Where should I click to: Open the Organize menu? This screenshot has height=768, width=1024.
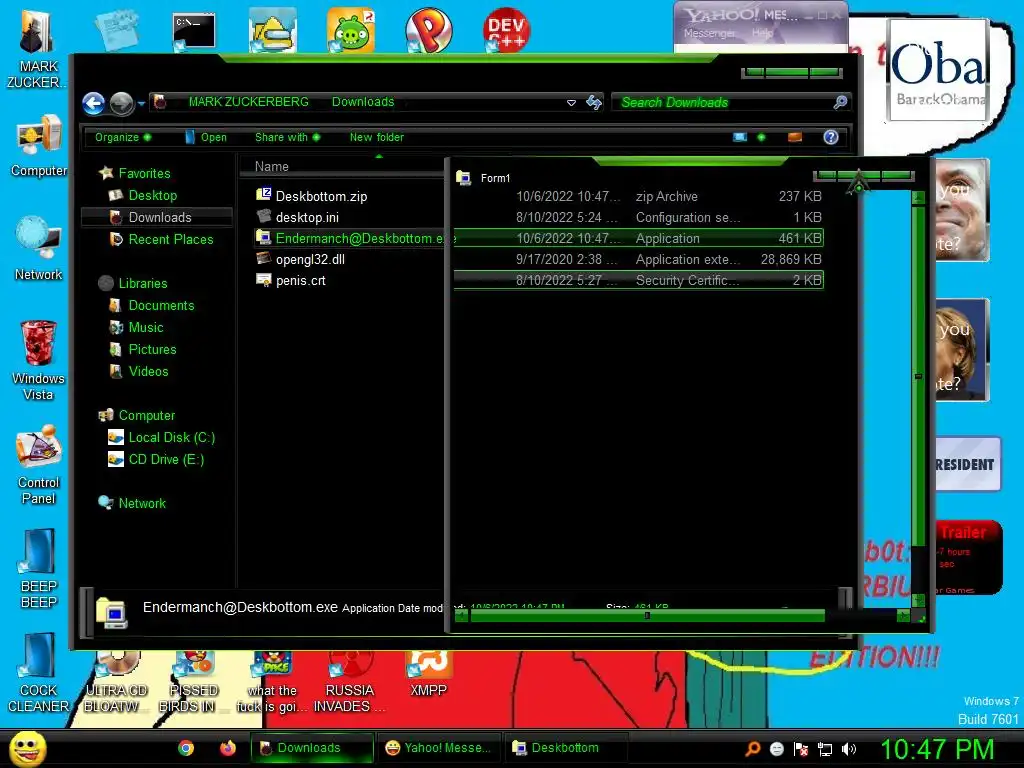123,137
